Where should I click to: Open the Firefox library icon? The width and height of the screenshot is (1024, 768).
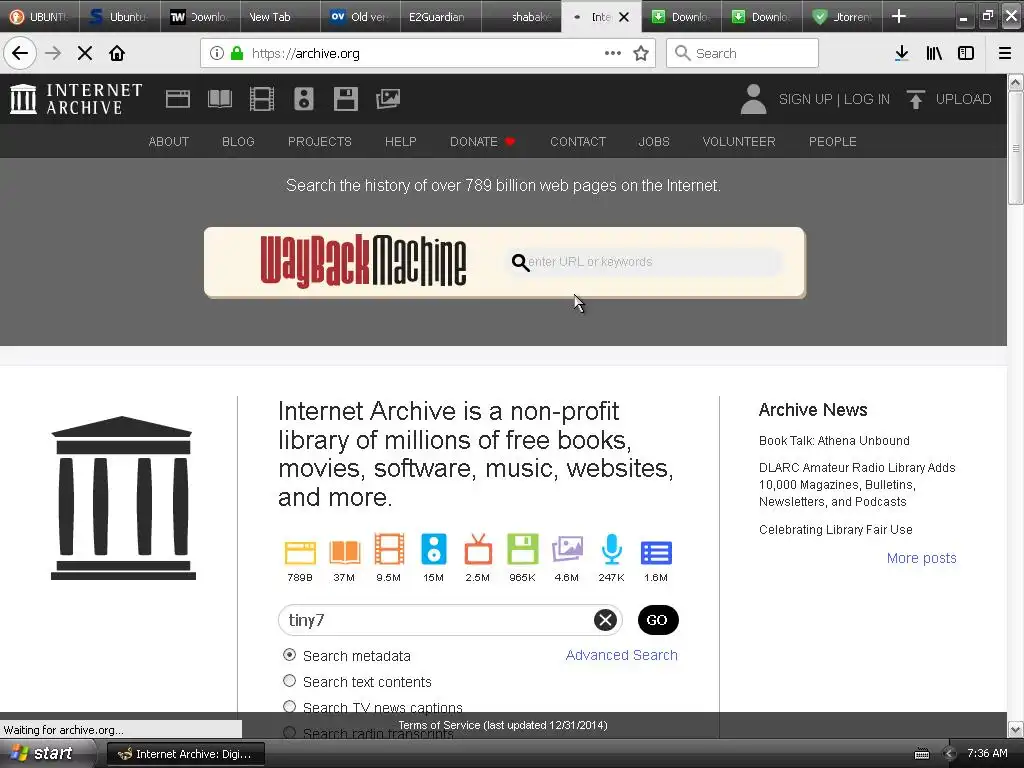click(x=934, y=54)
